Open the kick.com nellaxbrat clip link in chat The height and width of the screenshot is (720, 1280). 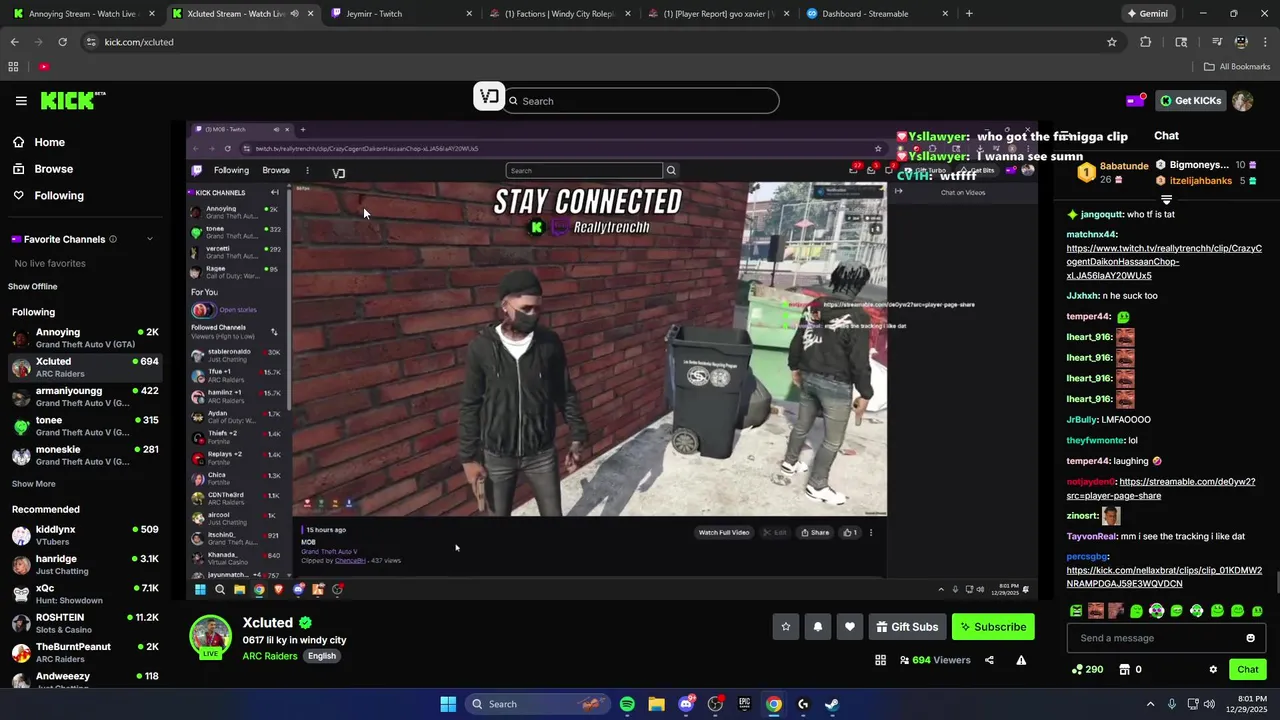click(x=1165, y=577)
